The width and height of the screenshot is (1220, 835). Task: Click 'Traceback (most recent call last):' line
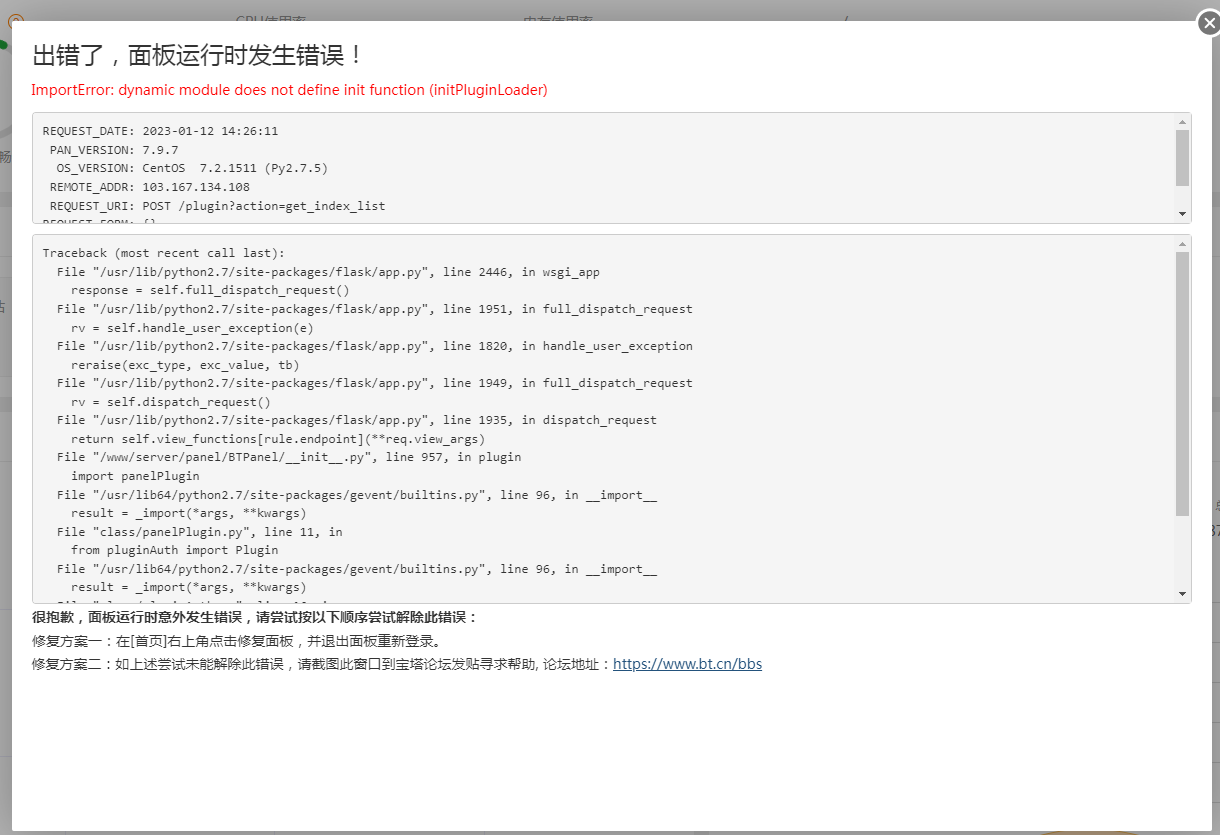(x=164, y=253)
